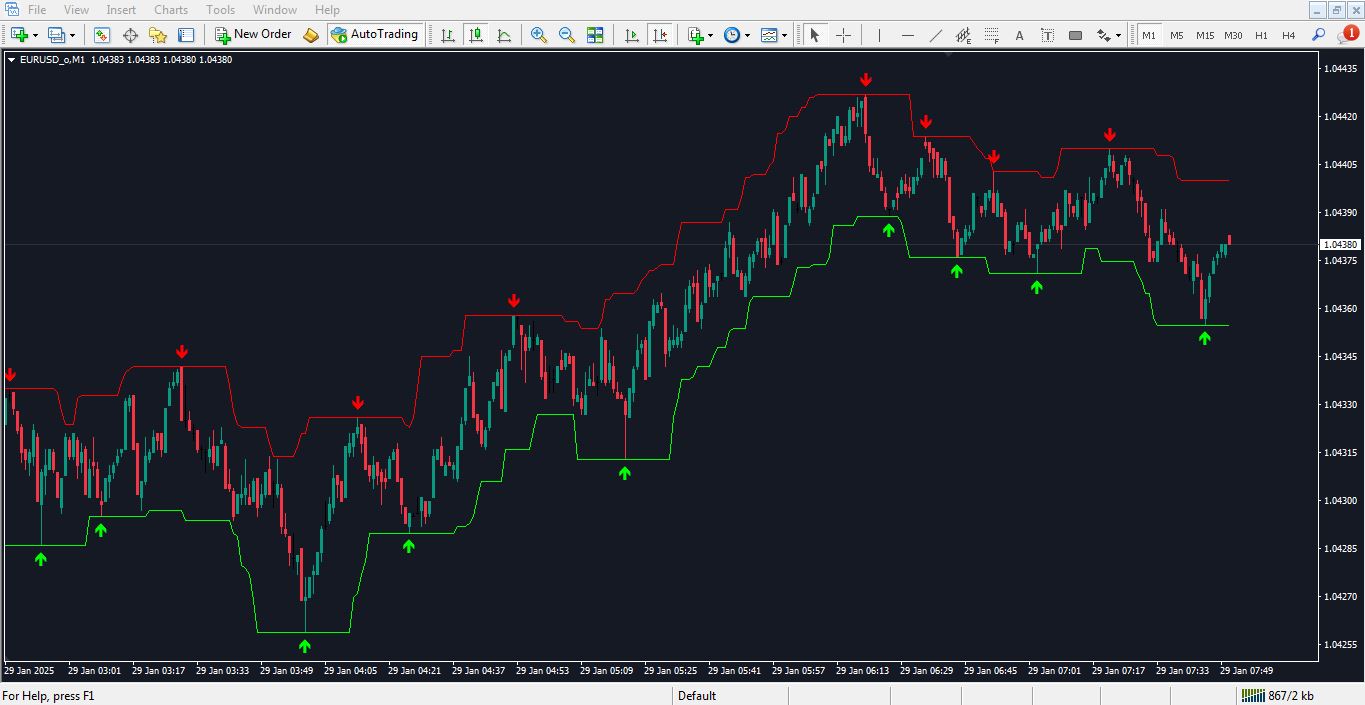Click the New Order button
The height and width of the screenshot is (705, 1365).
(x=253, y=35)
